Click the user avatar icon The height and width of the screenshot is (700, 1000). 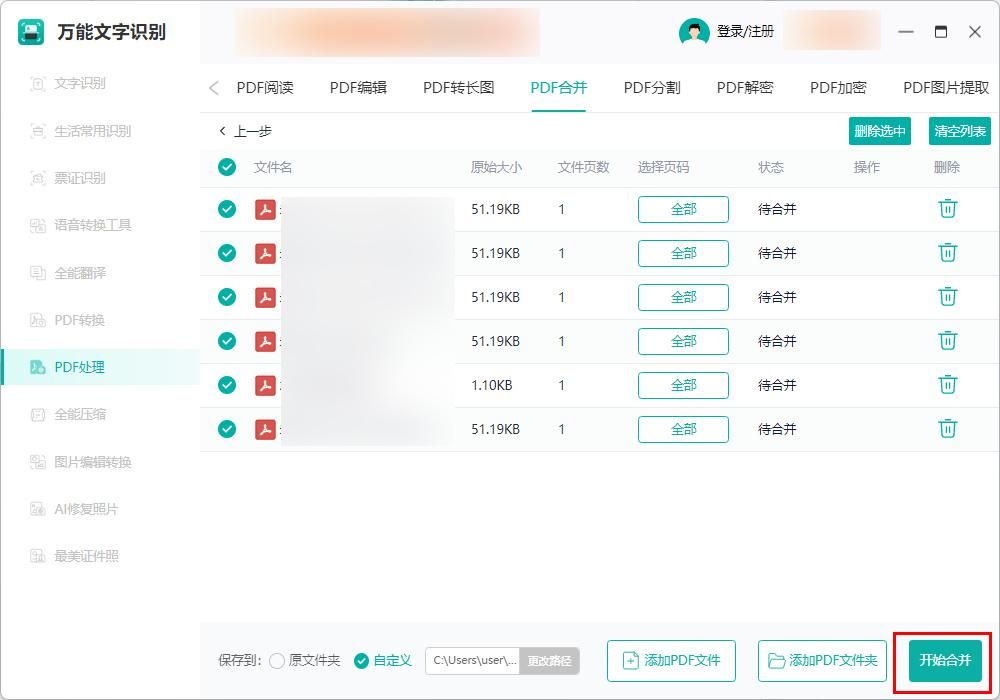(x=694, y=31)
